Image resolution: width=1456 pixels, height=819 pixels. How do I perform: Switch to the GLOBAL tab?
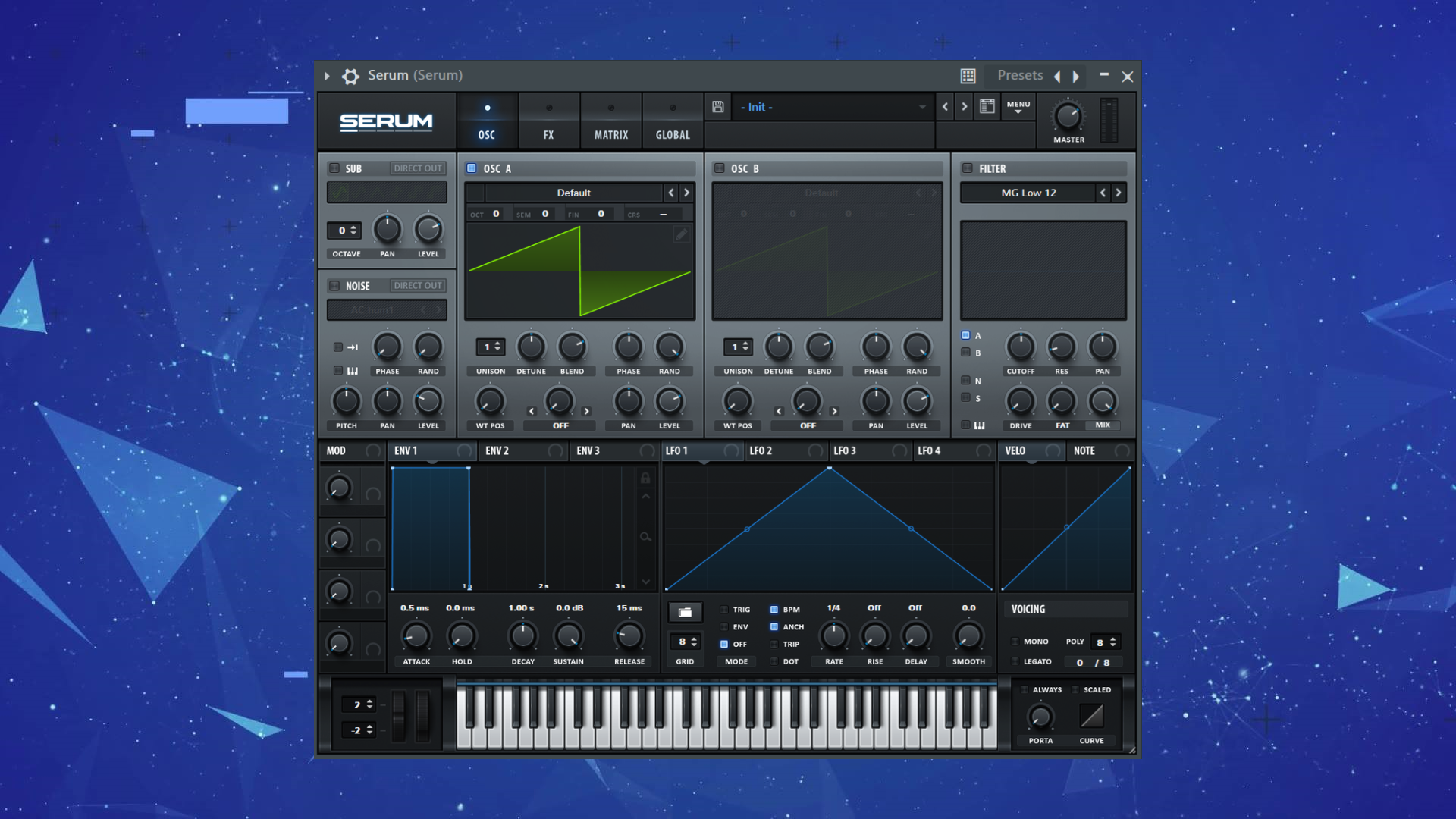click(673, 120)
